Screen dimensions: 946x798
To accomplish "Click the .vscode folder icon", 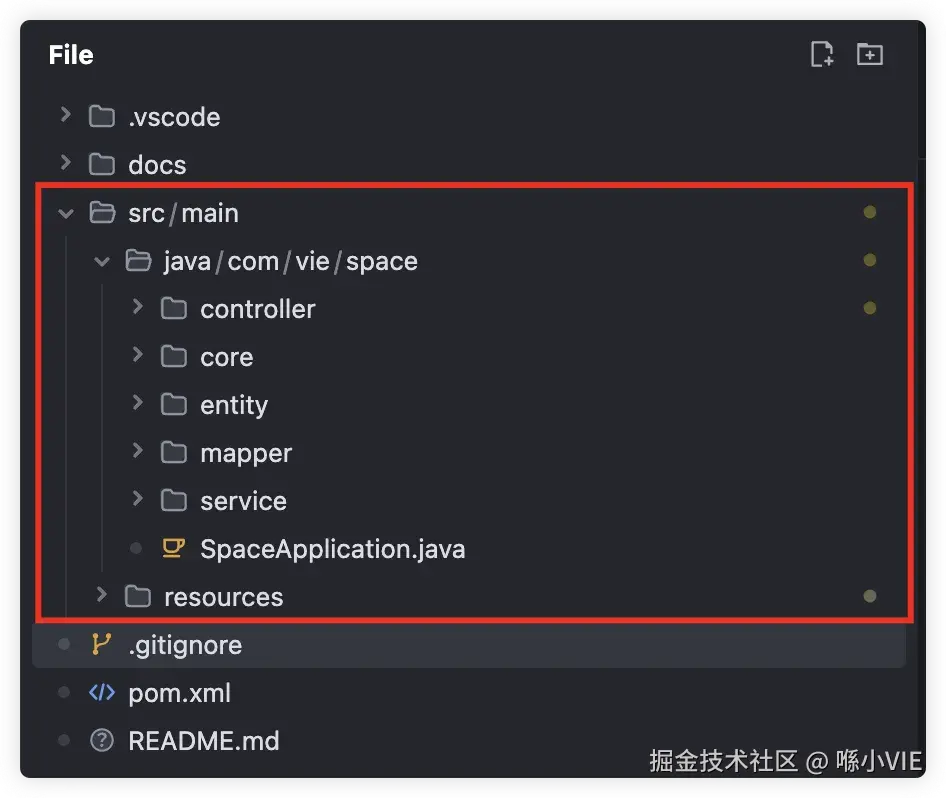I will tap(101, 117).
